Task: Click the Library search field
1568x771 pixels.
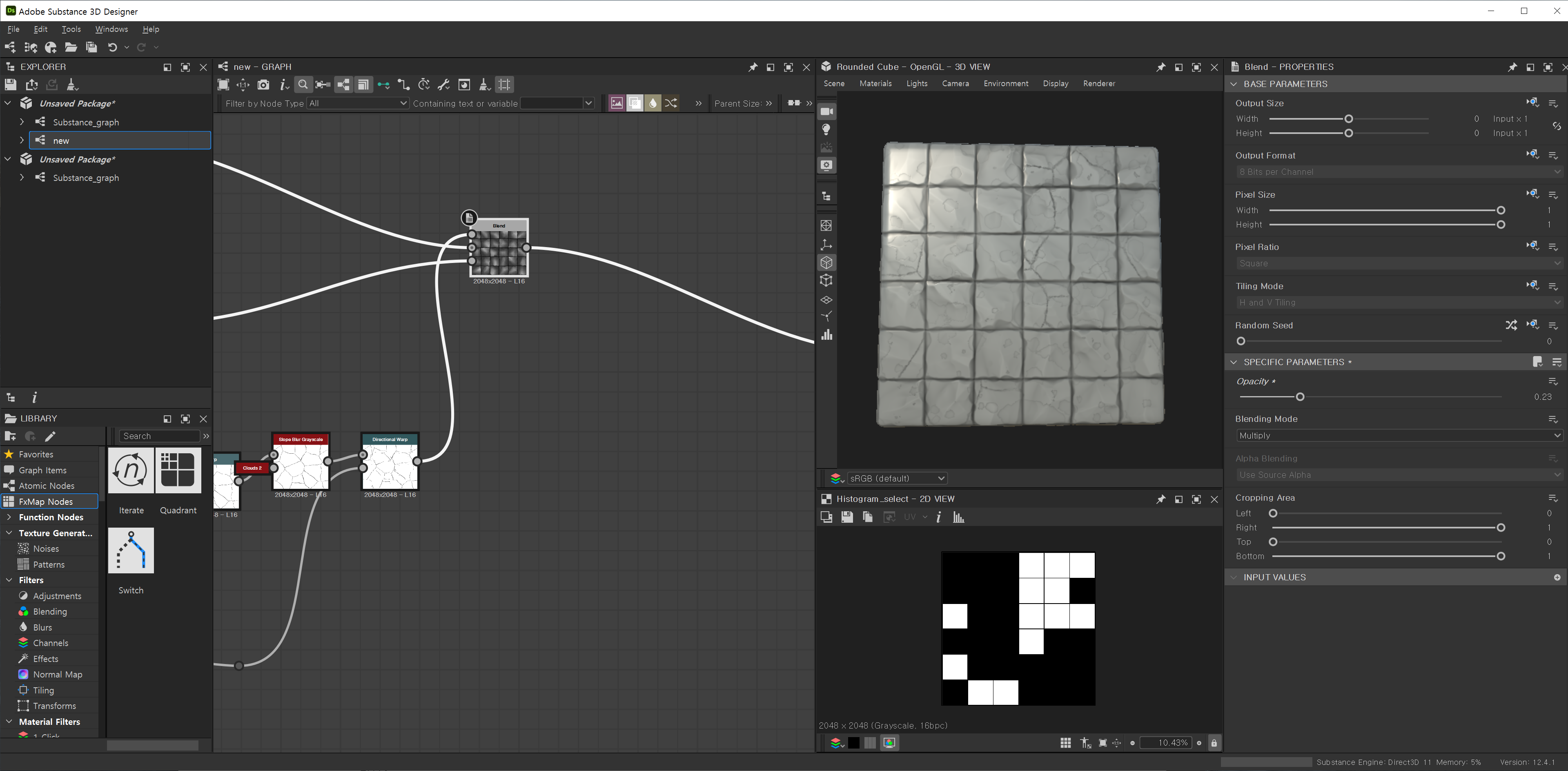Action: [x=160, y=436]
